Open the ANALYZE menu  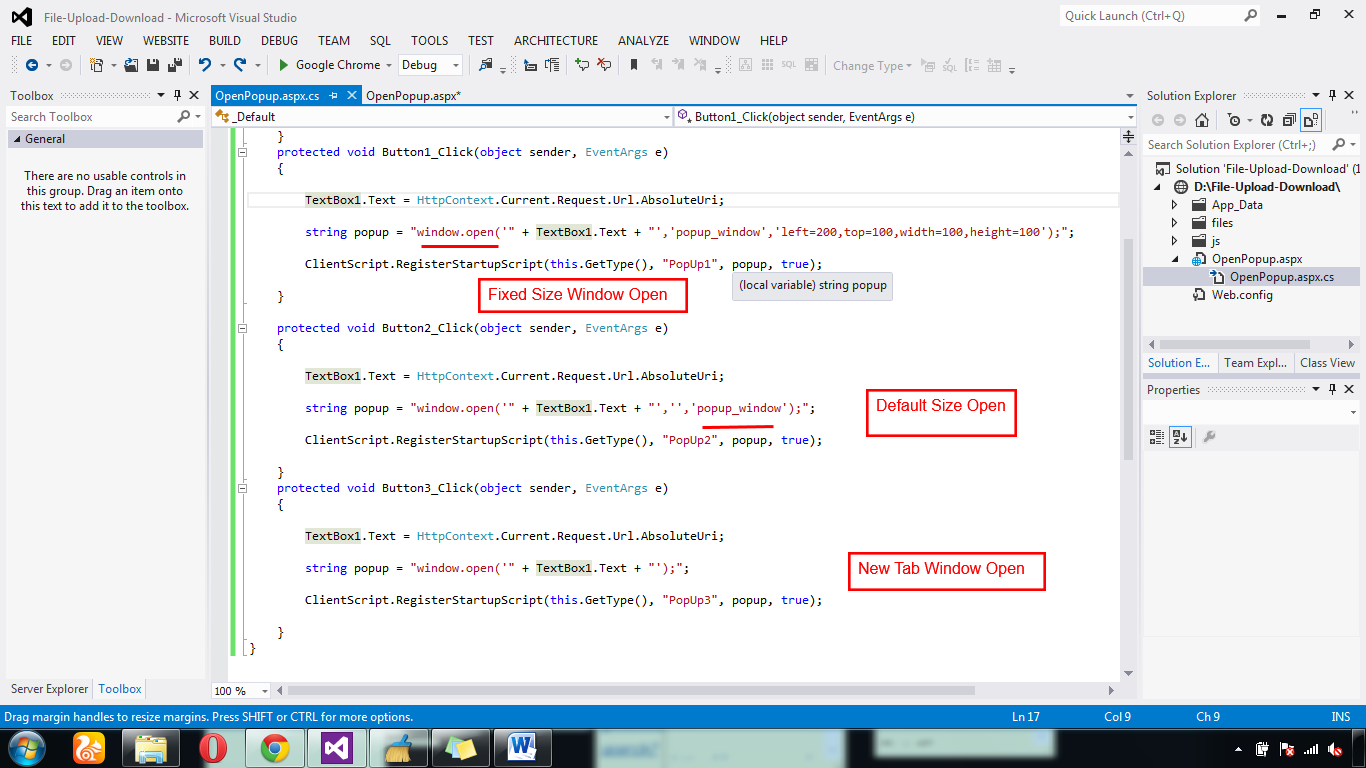(643, 40)
